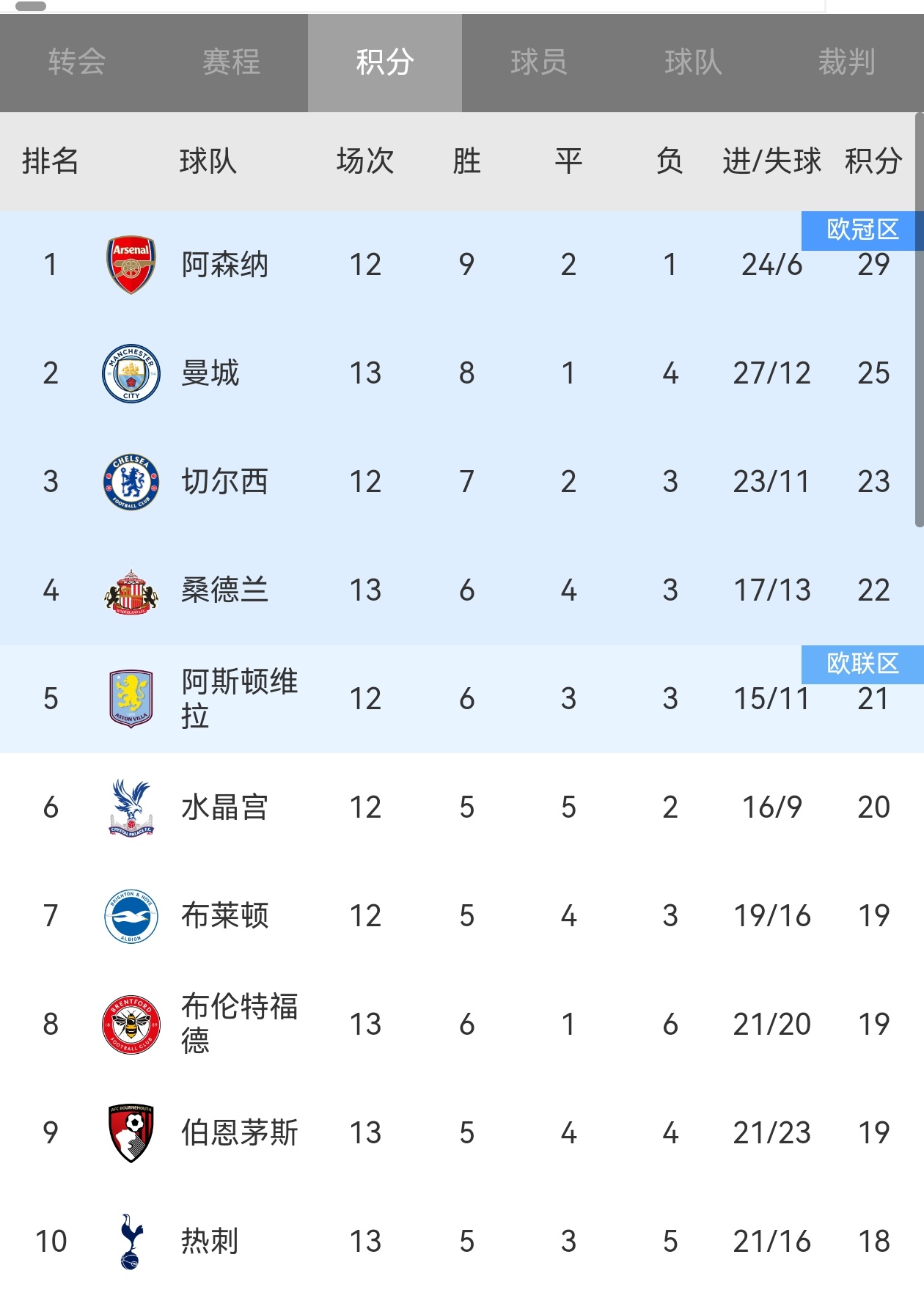Viewport: 924px width, 1312px height.
Task: Tap the Brighton club badge
Action: point(131,916)
